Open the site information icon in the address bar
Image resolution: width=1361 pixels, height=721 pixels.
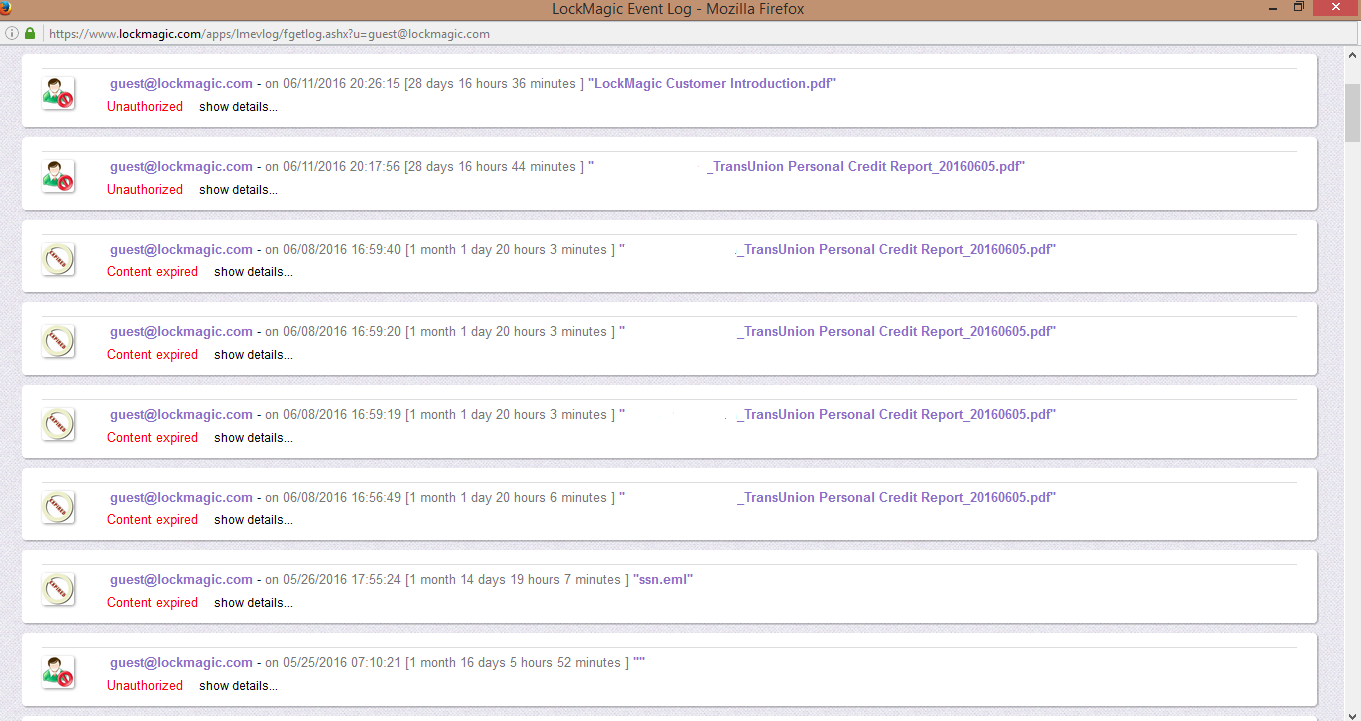coord(12,33)
